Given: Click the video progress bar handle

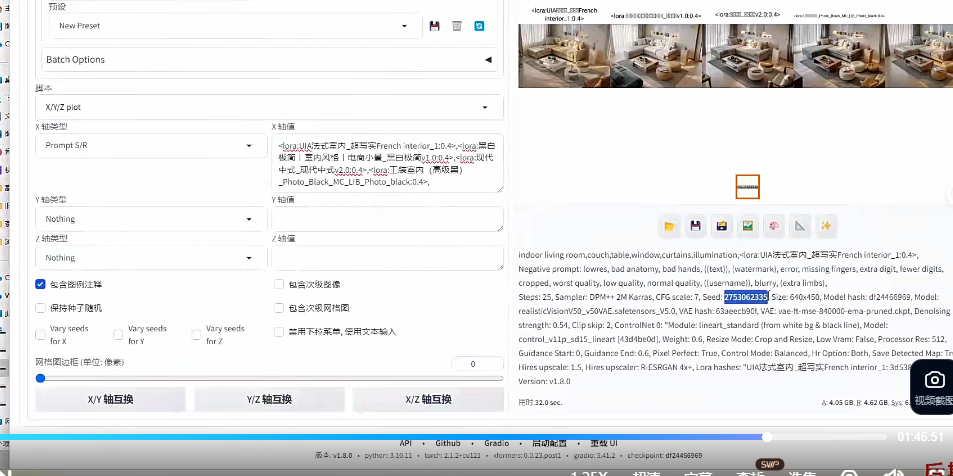Looking at the screenshot, I should [x=767, y=437].
